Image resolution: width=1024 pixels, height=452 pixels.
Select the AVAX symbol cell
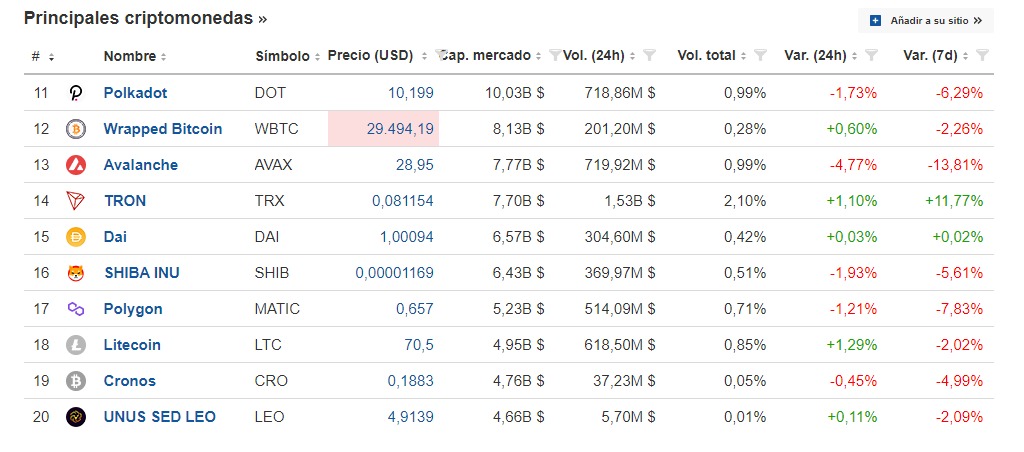click(273, 165)
